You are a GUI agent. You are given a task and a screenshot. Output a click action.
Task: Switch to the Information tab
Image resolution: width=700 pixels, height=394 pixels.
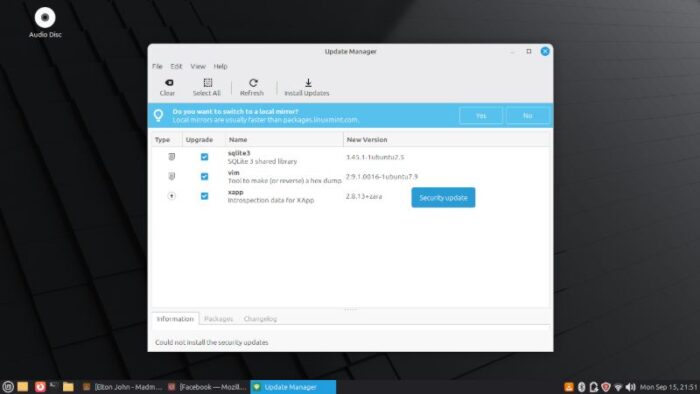(175, 319)
